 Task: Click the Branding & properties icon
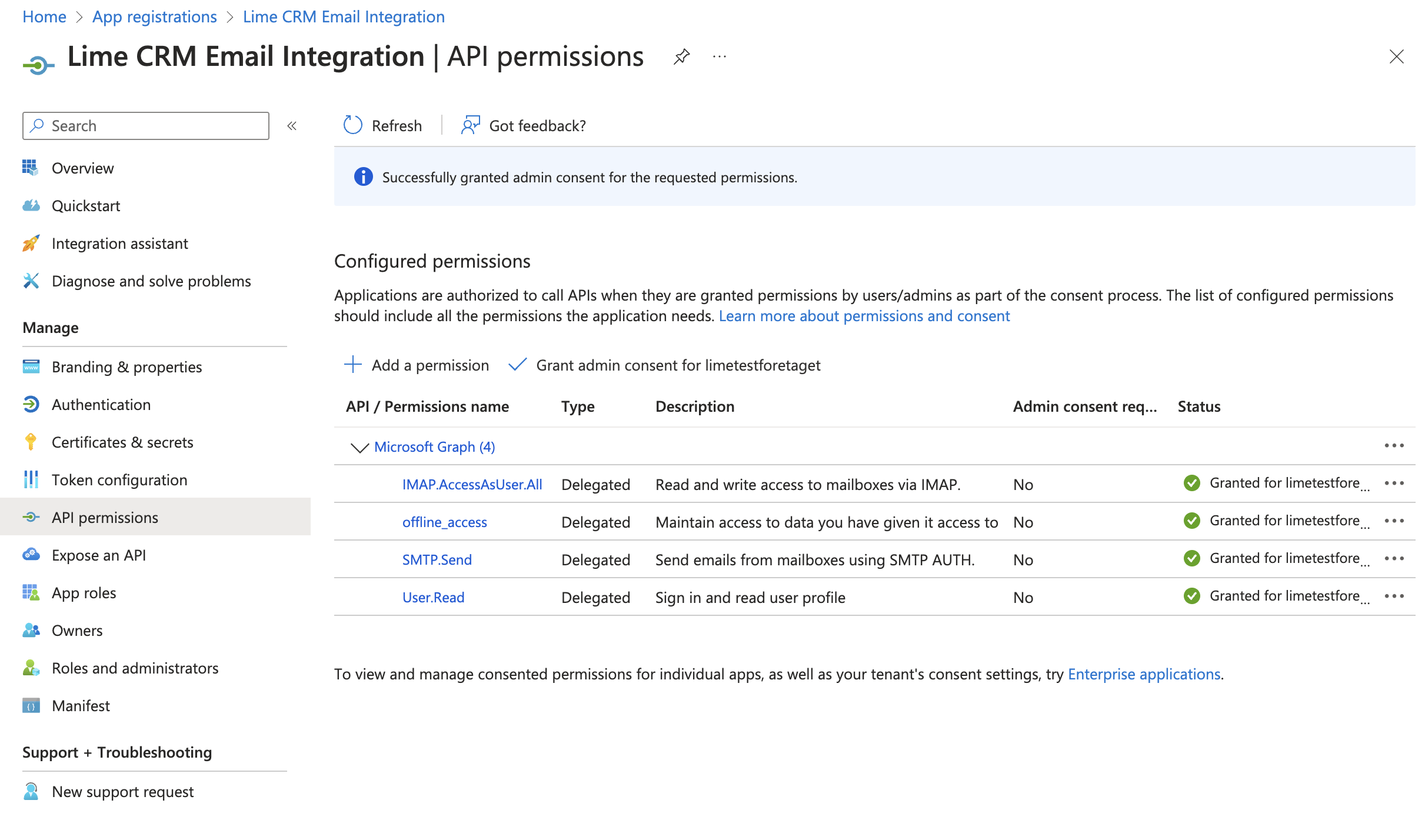pos(31,366)
